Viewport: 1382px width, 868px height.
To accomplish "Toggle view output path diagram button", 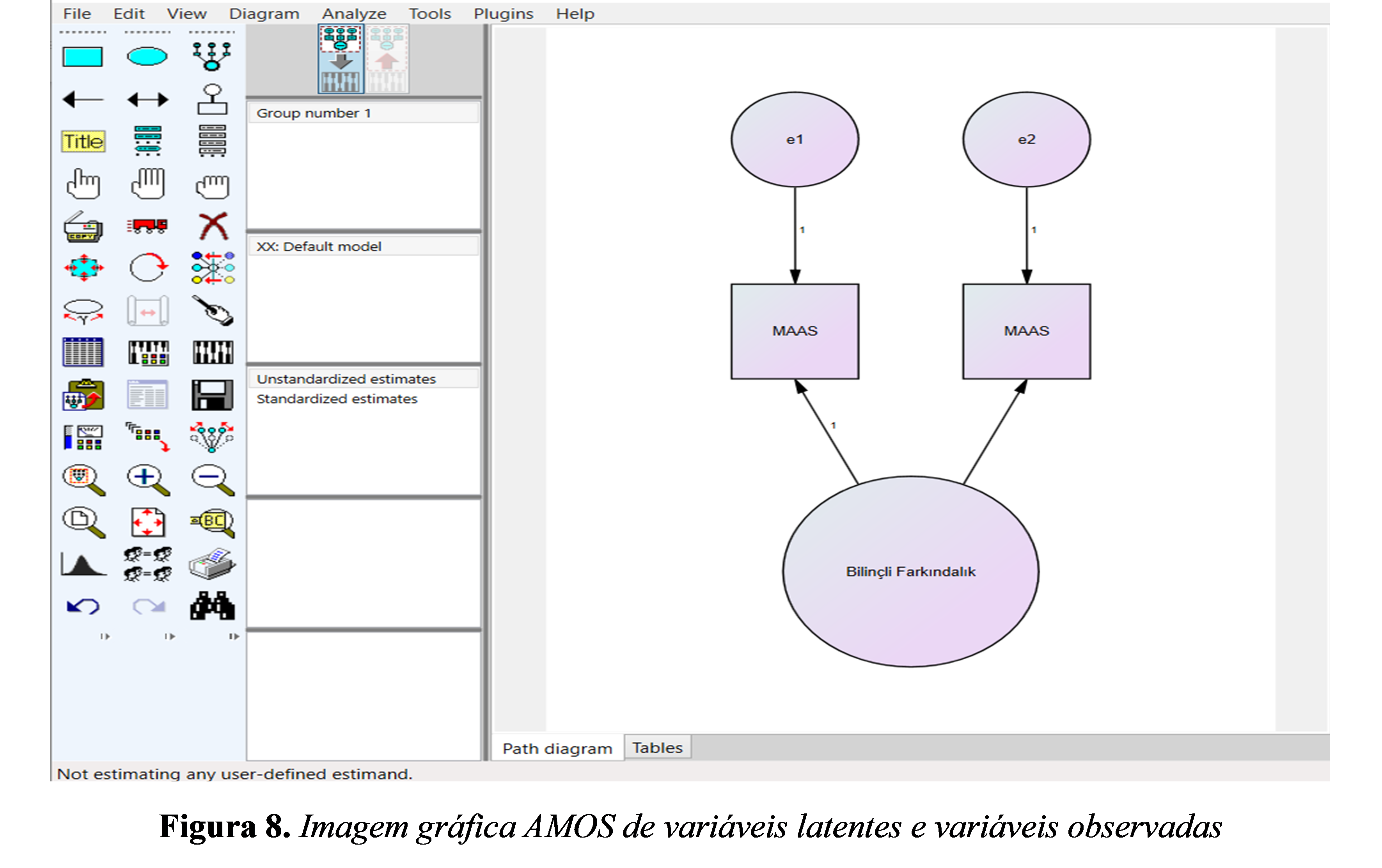I will coord(387,59).
